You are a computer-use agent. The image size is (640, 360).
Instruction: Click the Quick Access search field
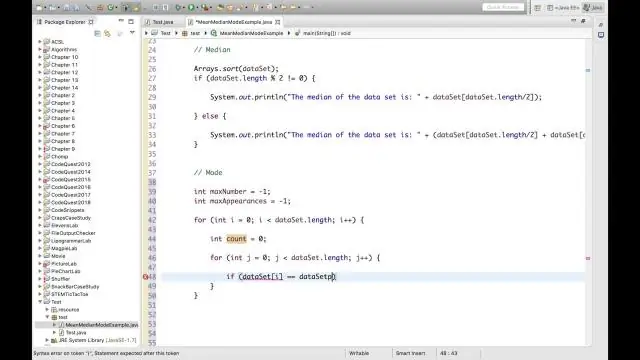(503, 7)
